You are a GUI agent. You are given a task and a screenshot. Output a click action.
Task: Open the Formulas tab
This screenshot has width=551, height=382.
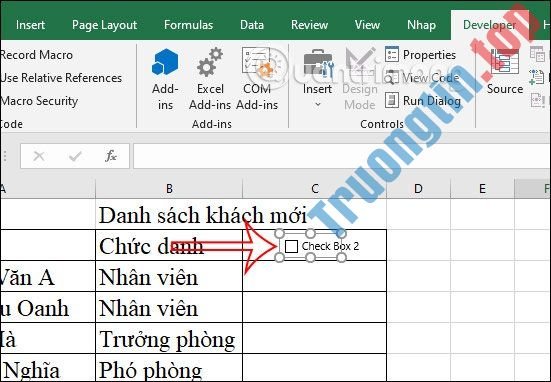[188, 25]
